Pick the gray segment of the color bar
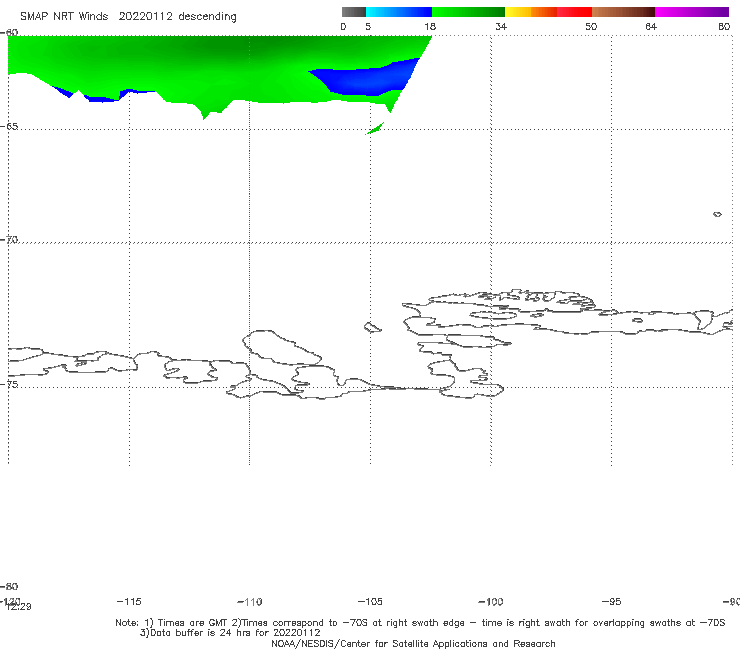Image resolution: width=740 pixels, height=650 pixels. pos(353,12)
